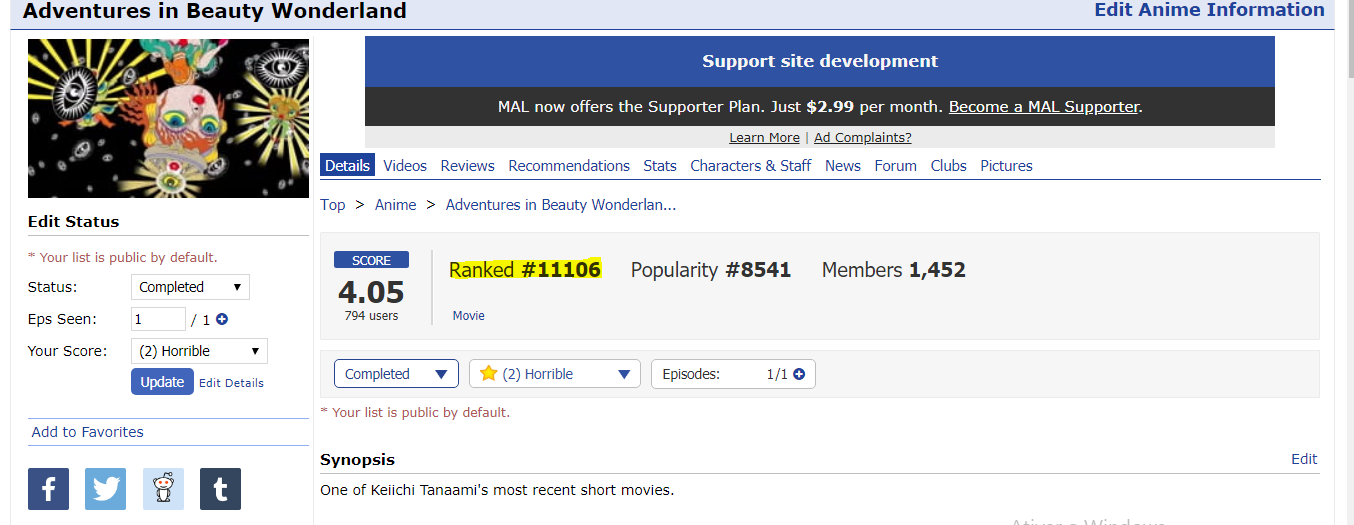Viewport: 1354px width, 525px height.
Task: Share on Twitter icon
Action: pos(105,489)
